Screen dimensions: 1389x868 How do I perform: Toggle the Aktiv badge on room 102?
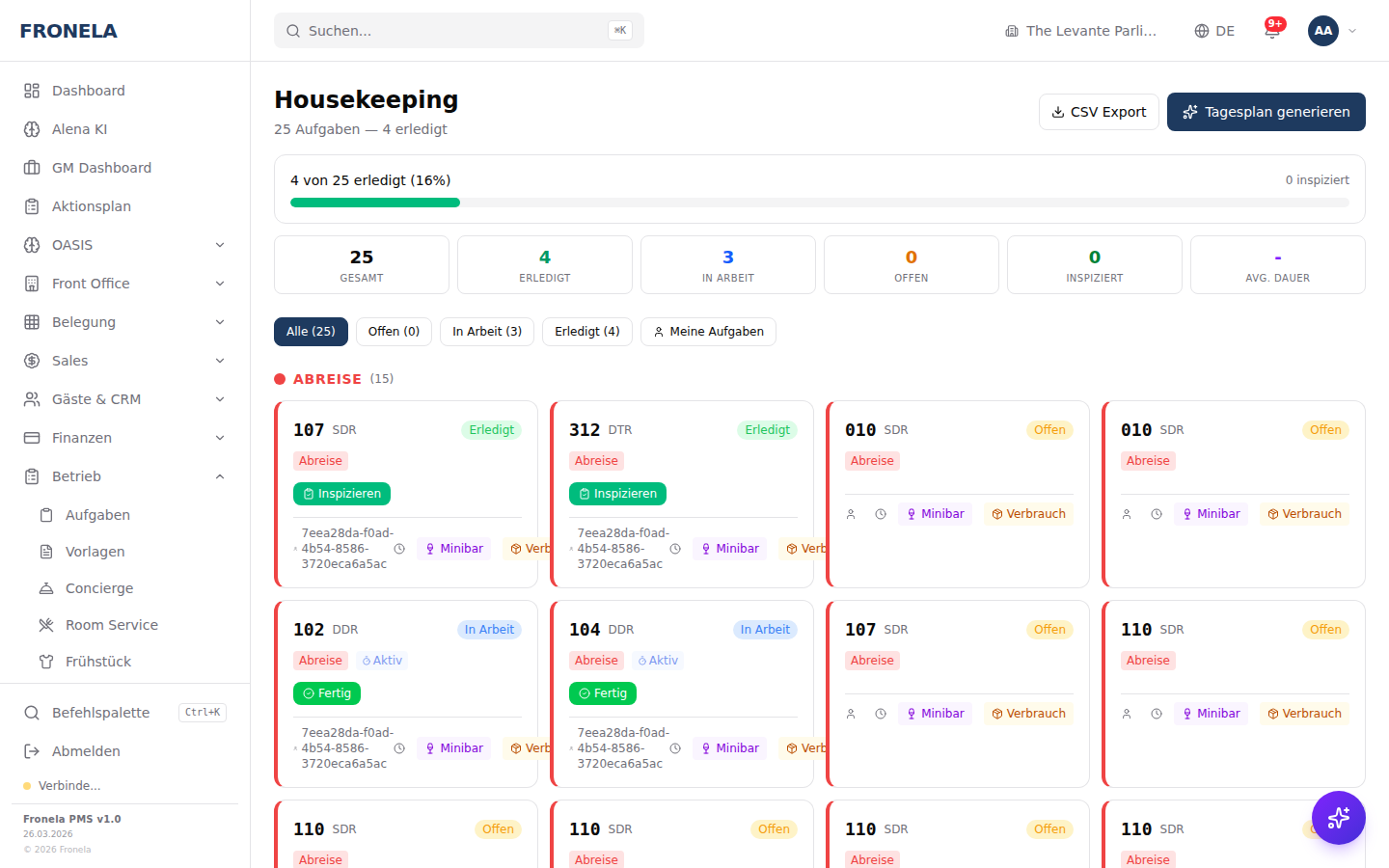[382, 661]
